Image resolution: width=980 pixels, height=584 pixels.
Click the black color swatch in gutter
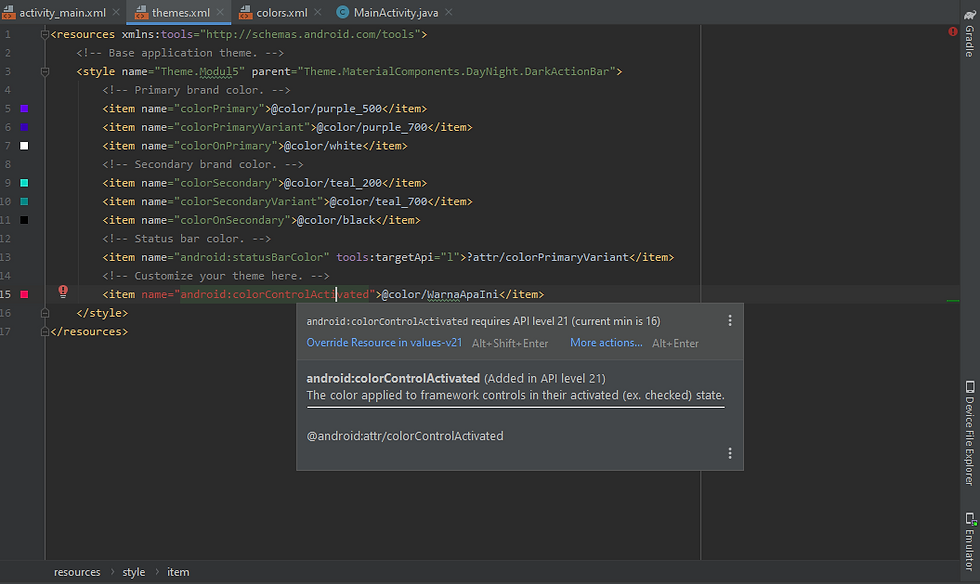(x=24, y=220)
